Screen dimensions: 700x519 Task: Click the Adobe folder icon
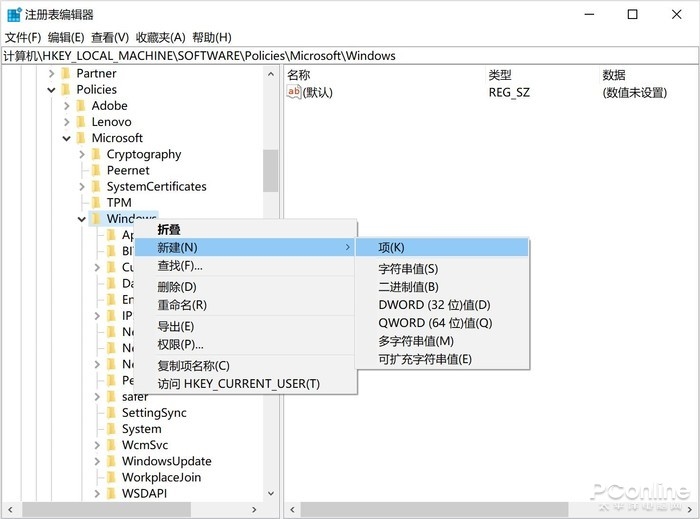(x=81, y=106)
